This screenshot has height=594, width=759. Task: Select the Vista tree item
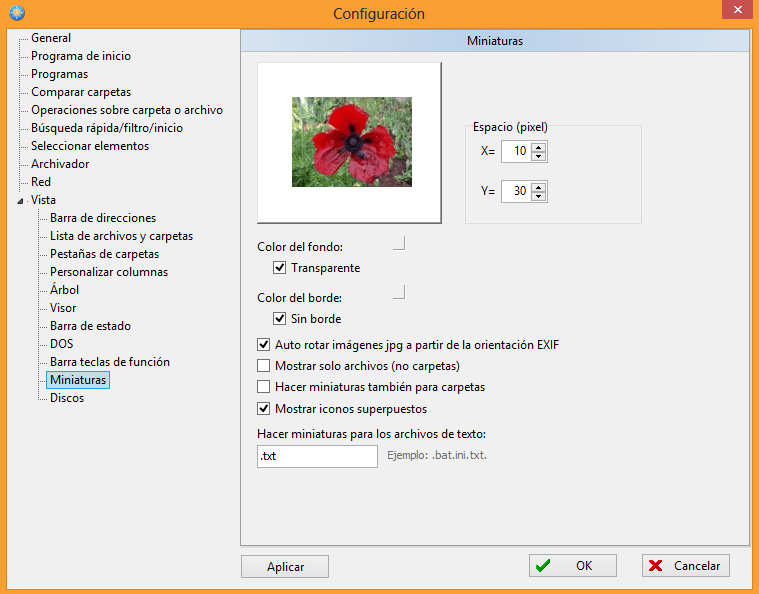point(43,199)
